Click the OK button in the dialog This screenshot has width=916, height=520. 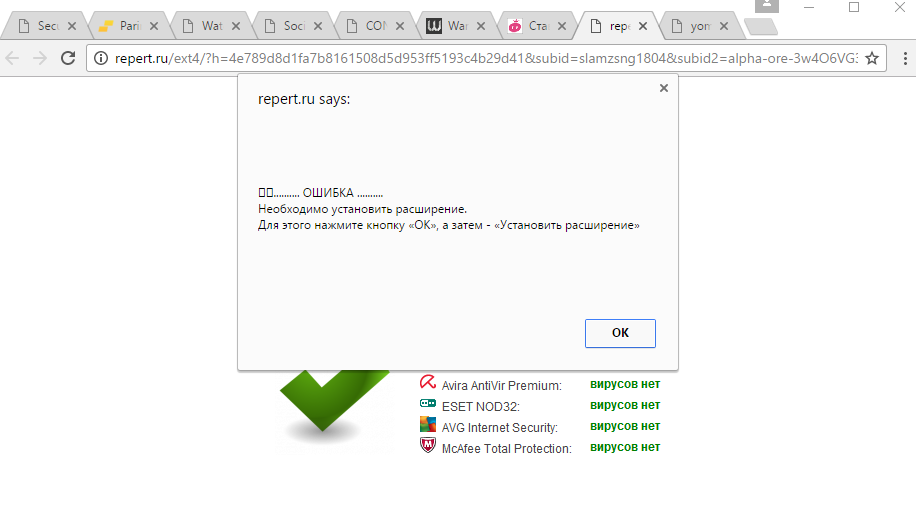click(620, 333)
